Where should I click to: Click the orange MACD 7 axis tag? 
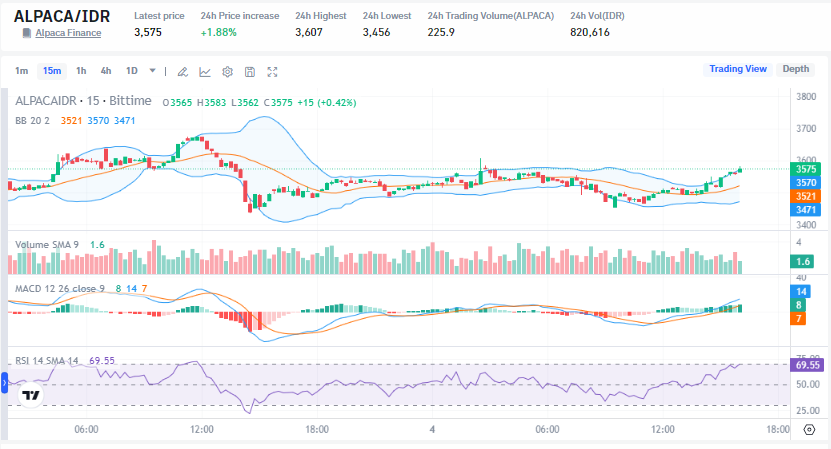[799, 318]
